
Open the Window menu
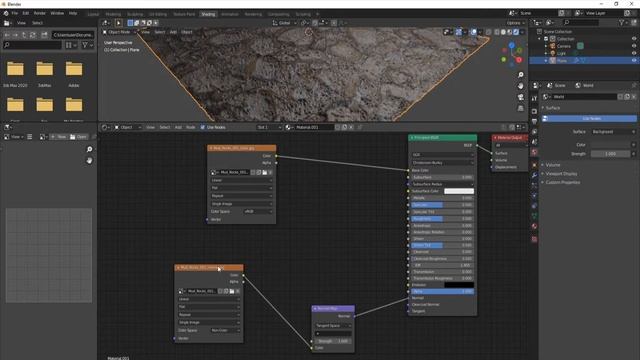pos(57,13)
